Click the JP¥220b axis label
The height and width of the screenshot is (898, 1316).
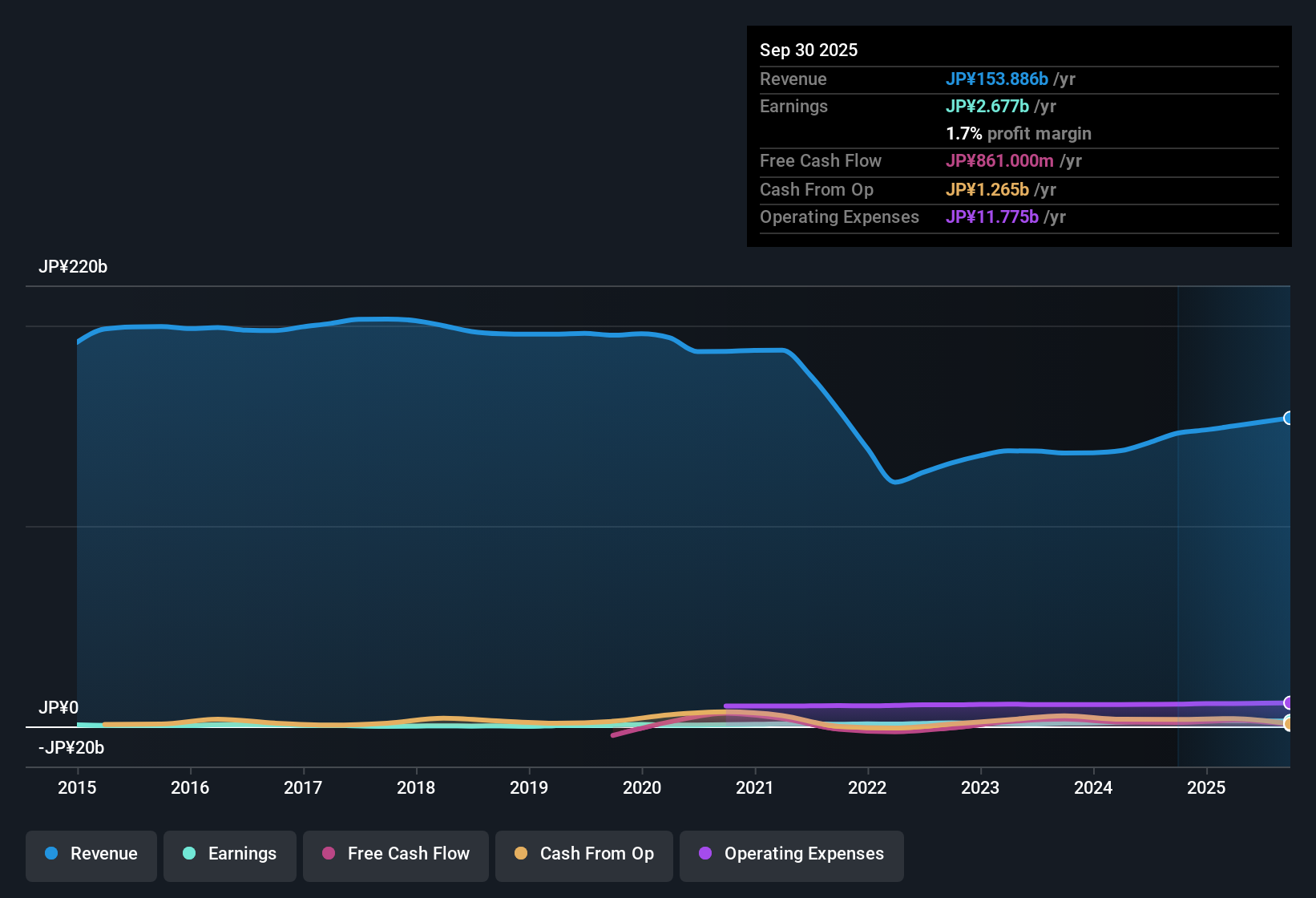click(x=73, y=267)
